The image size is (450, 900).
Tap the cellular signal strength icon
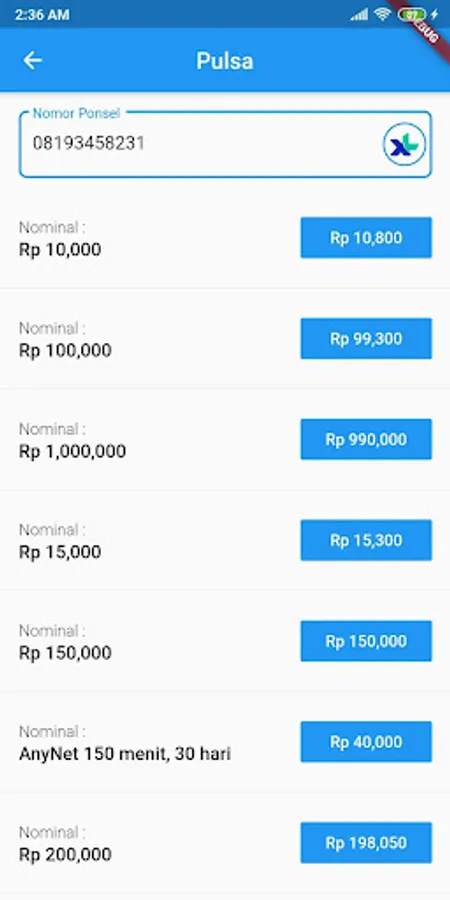[359, 14]
